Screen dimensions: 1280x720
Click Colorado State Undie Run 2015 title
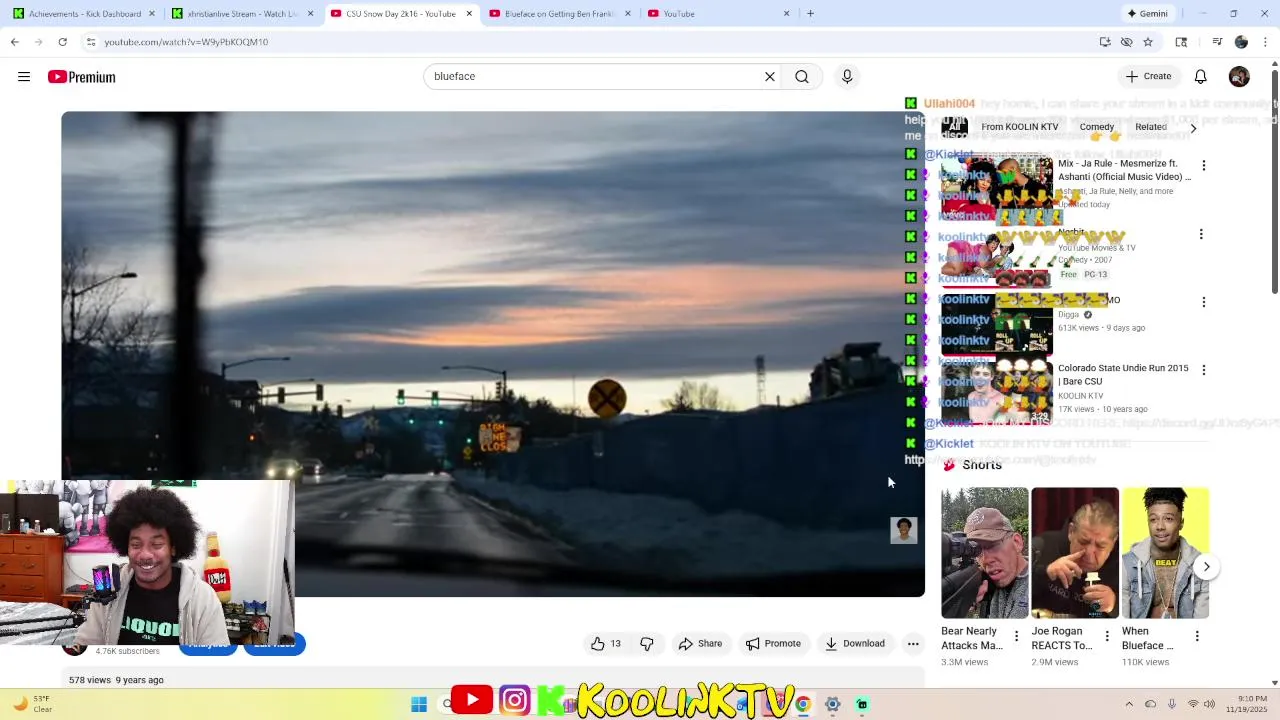1123,375
